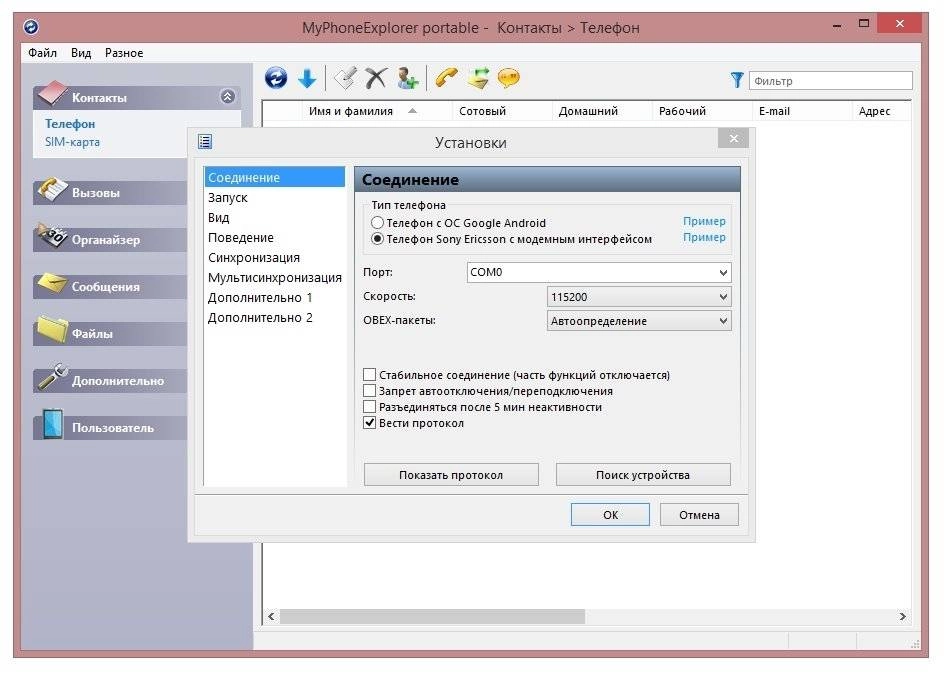This screenshot has height=677, width=946.
Task: Click the horizontal scrollbar thumb in contacts list
Action: (x=432, y=616)
